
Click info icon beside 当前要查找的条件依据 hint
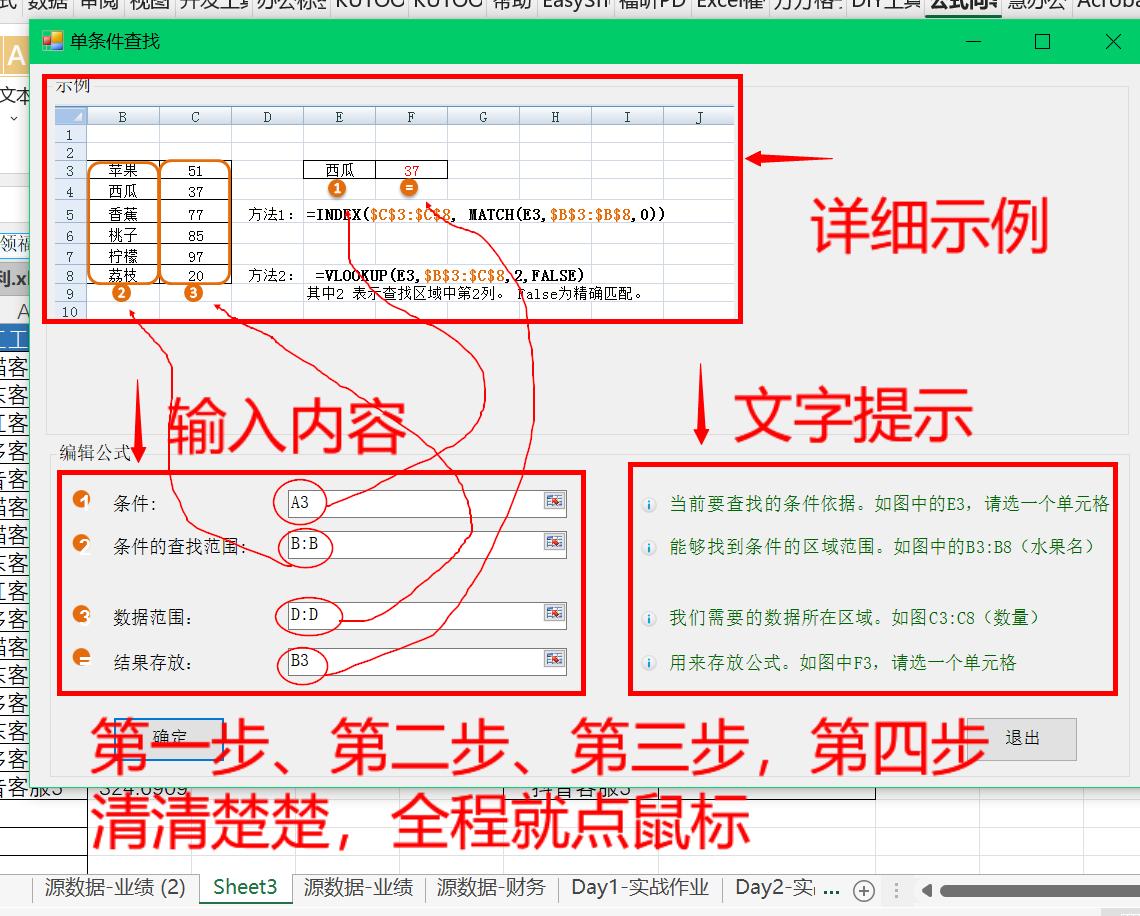coord(649,505)
